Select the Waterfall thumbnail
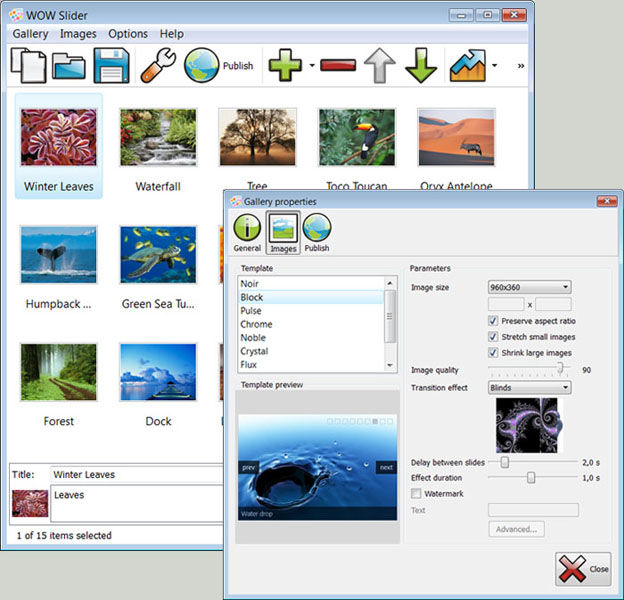Viewport: 624px width, 600px height. click(158, 137)
